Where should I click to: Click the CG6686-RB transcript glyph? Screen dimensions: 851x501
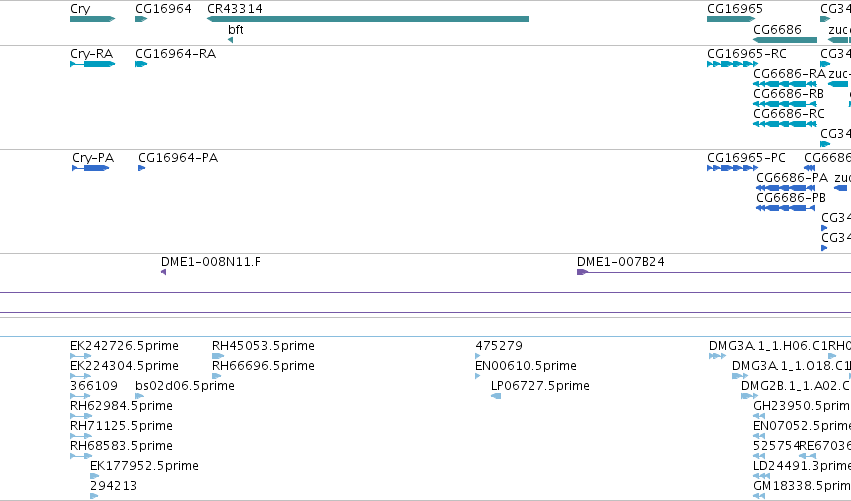(x=785, y=104)
